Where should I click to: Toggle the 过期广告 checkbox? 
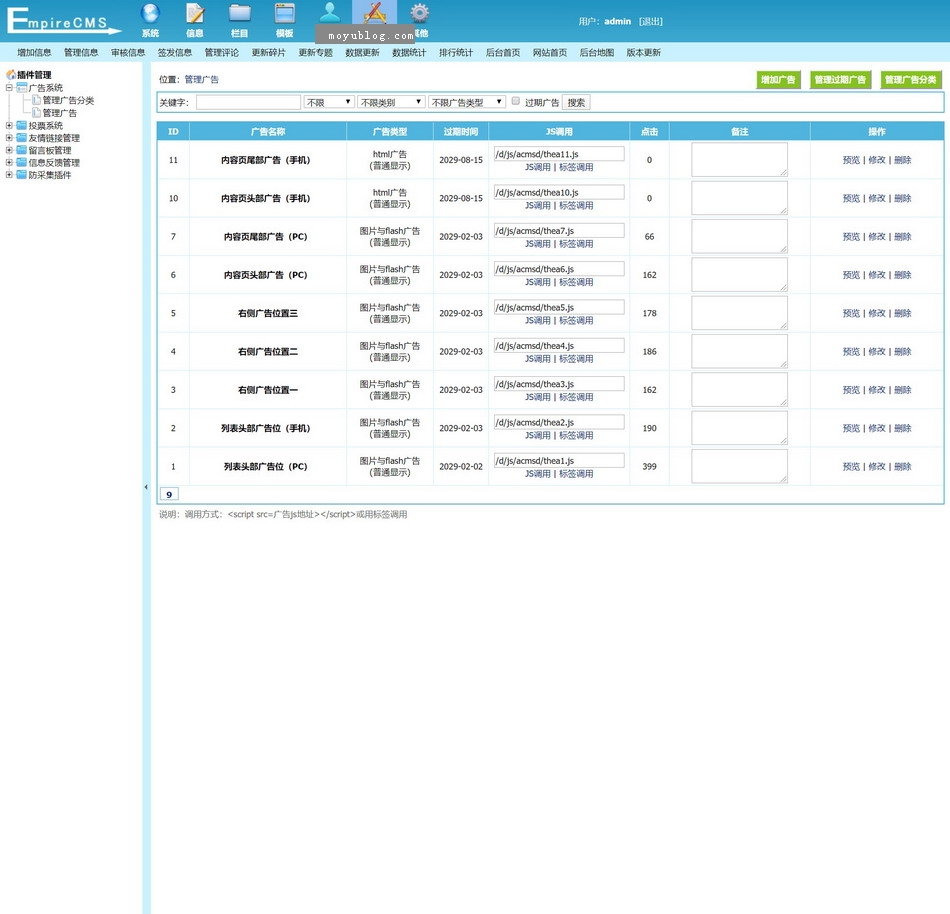coord(516,101)
